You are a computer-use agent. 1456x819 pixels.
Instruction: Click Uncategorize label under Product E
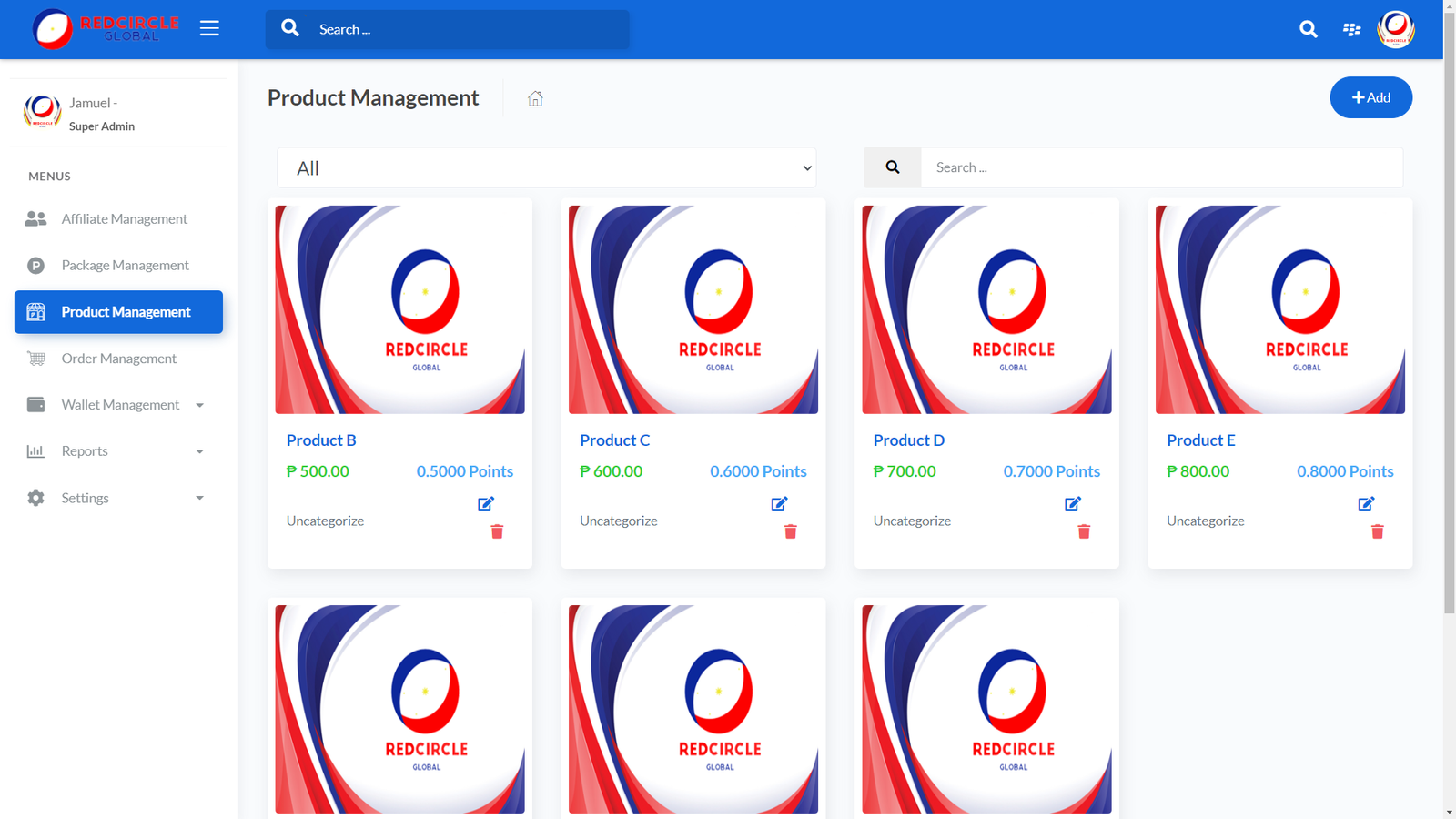coord(1206,521)
